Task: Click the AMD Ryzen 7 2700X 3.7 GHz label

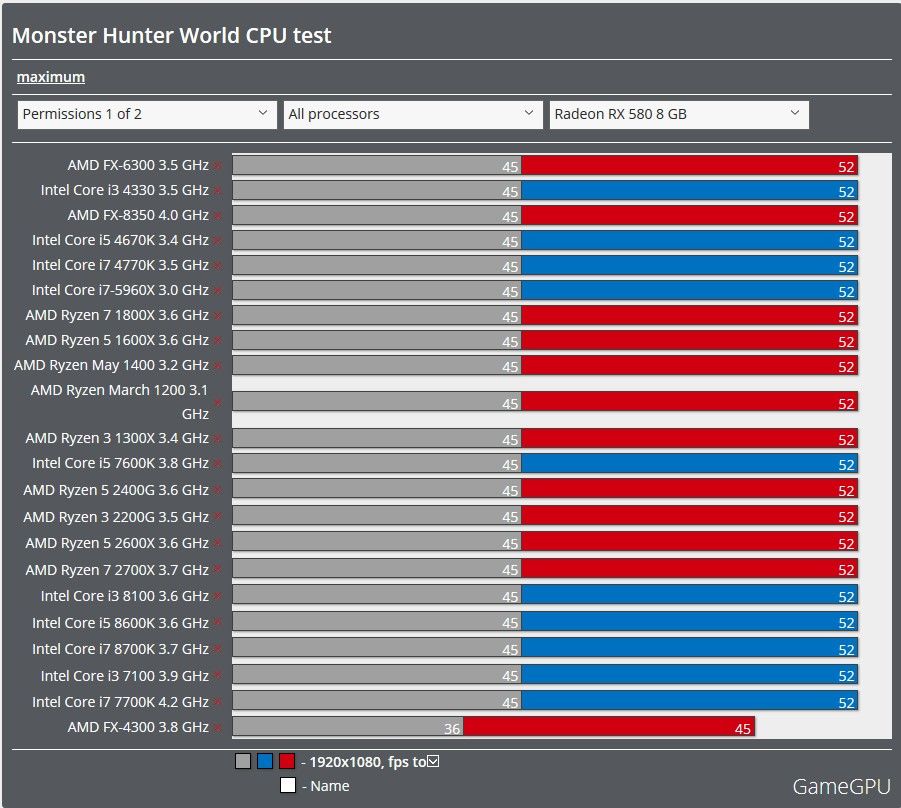Action: point(117,570)
